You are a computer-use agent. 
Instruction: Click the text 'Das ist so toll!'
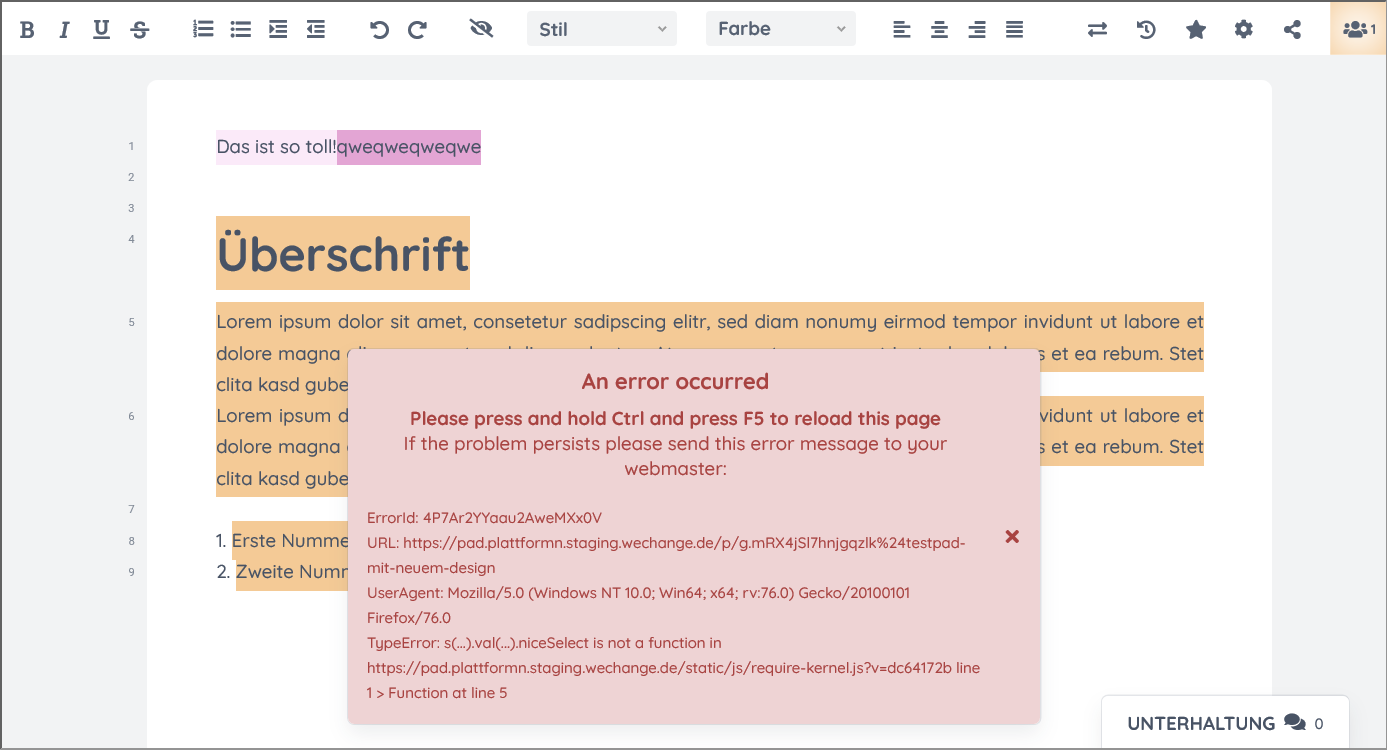pyautogui.click(x=276, y=148)
